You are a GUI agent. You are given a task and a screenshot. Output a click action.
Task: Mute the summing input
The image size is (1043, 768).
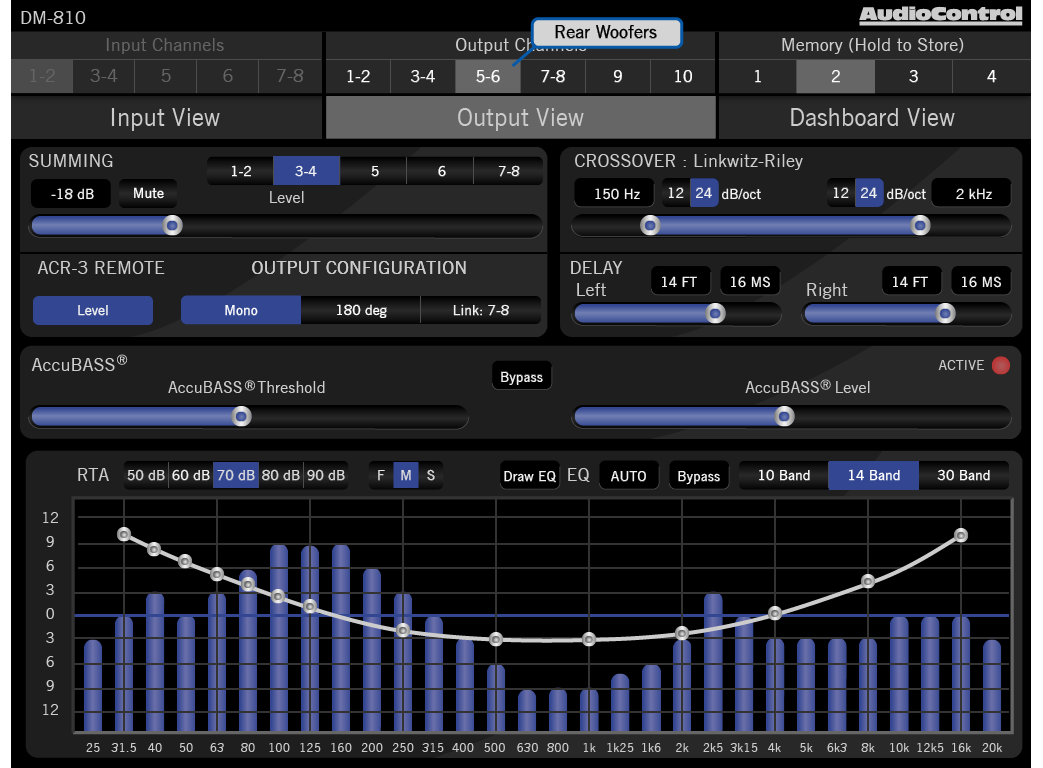[148, 194]
